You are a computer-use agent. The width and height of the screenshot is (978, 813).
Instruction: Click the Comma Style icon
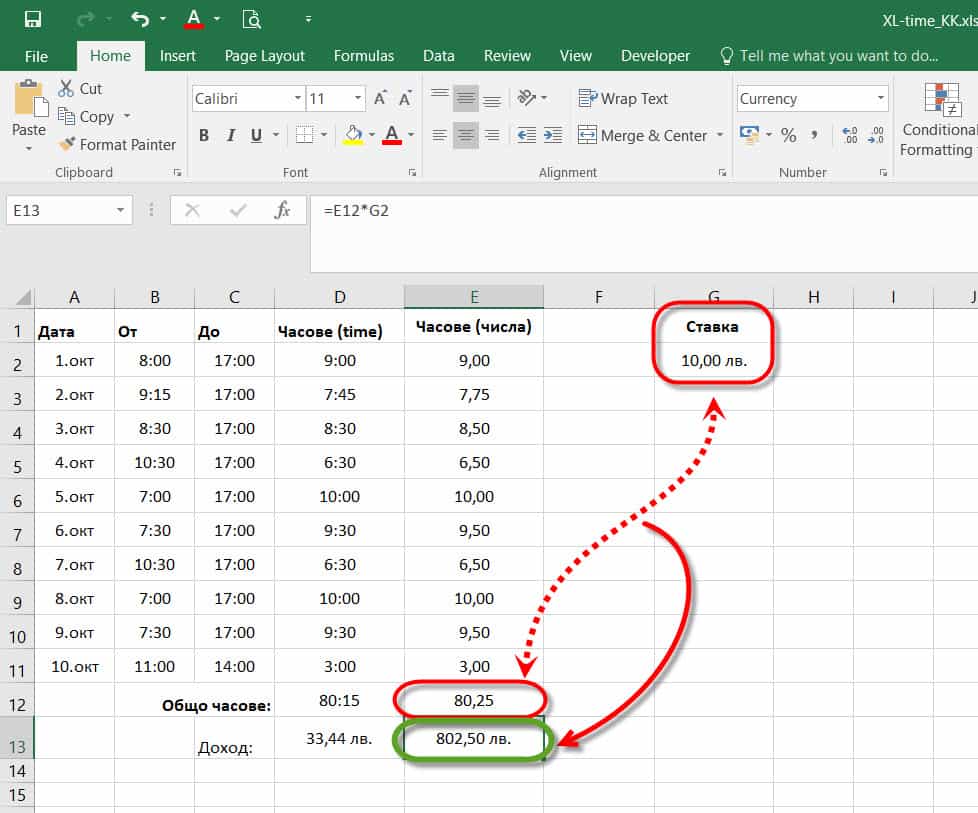click(814, 135)
